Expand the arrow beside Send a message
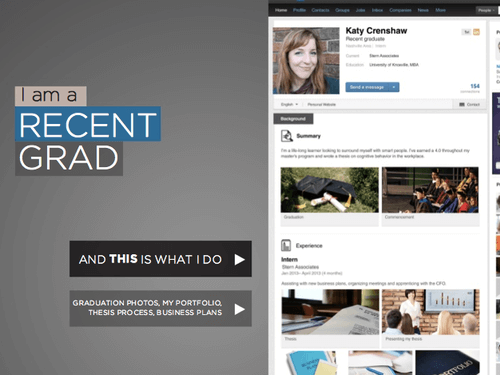Image resolution: width=500 pixels, height=375 pixels. (394, 87)
